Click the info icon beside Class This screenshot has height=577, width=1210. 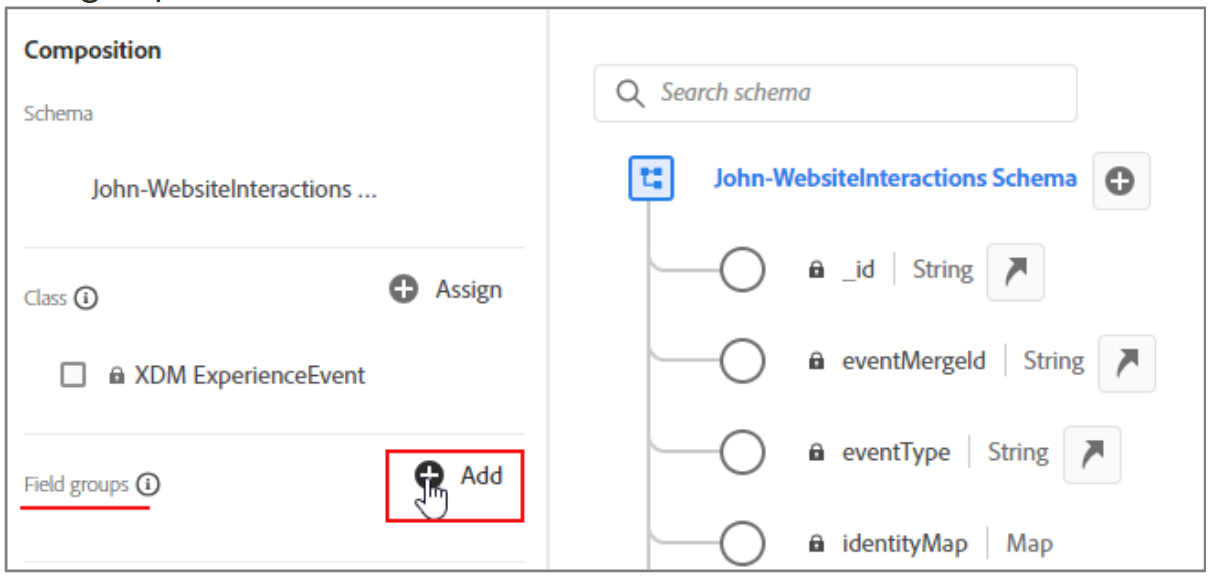[x=86, y=298]
